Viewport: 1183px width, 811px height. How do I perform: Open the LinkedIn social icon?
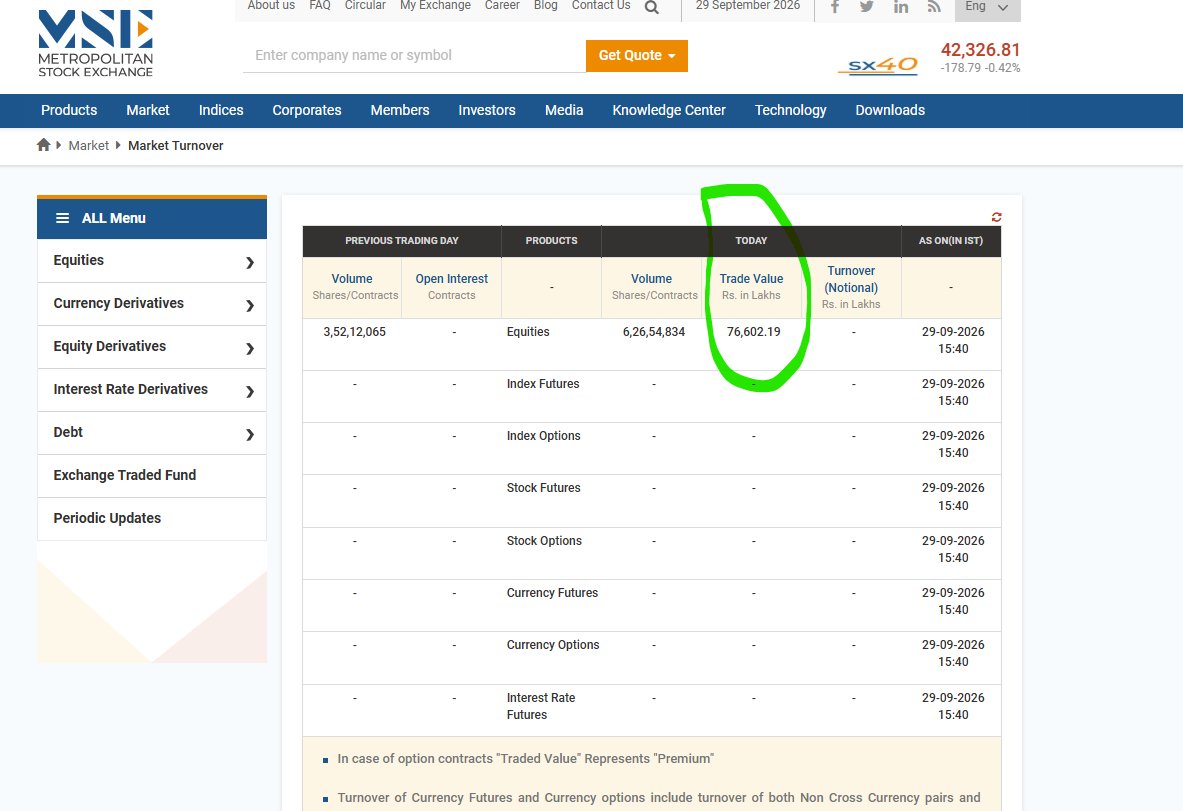tap(901, 7)
